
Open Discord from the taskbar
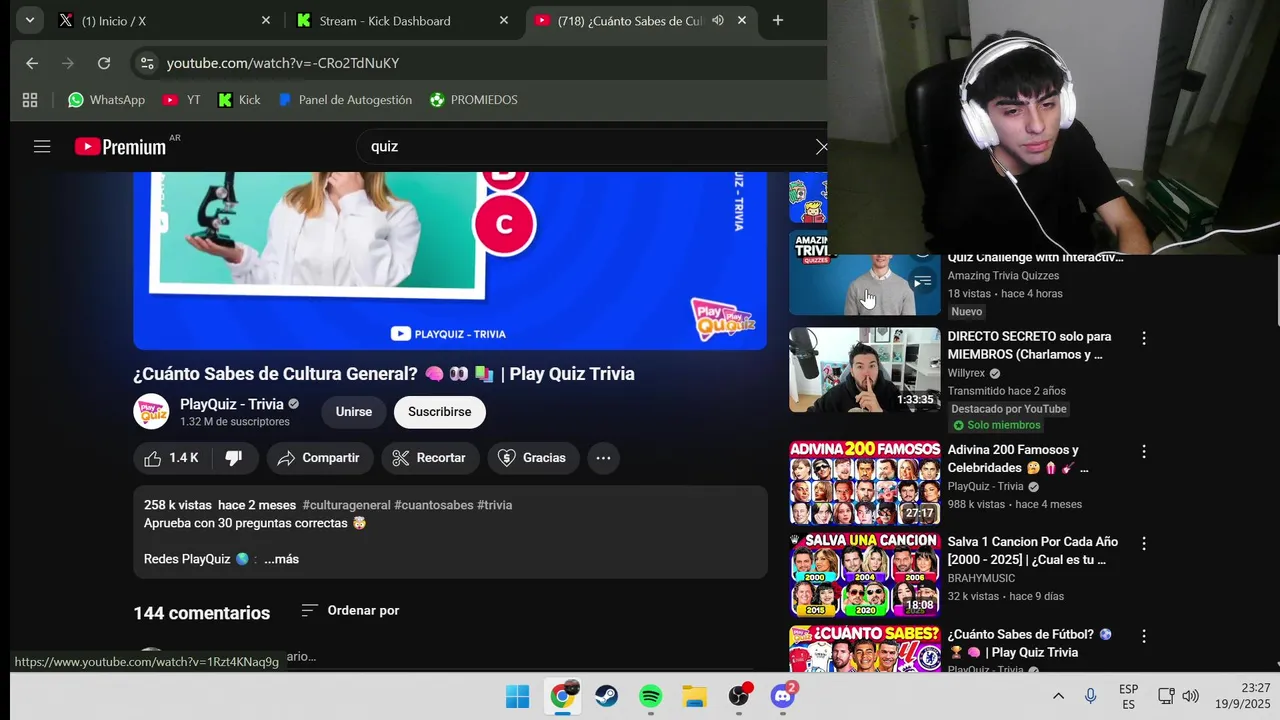click(x=783, y=696)
